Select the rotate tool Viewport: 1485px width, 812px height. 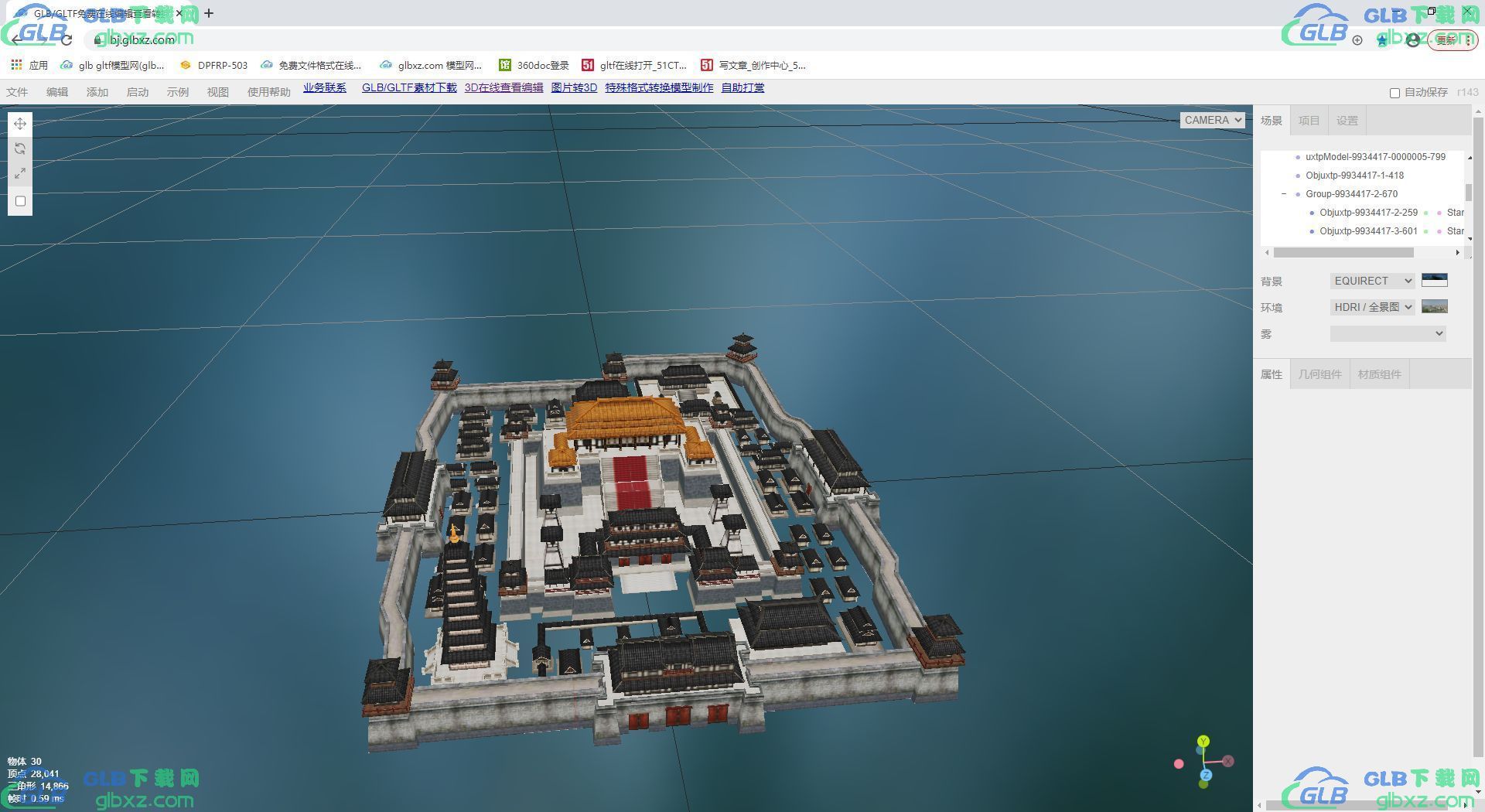[x=20, y=148]
